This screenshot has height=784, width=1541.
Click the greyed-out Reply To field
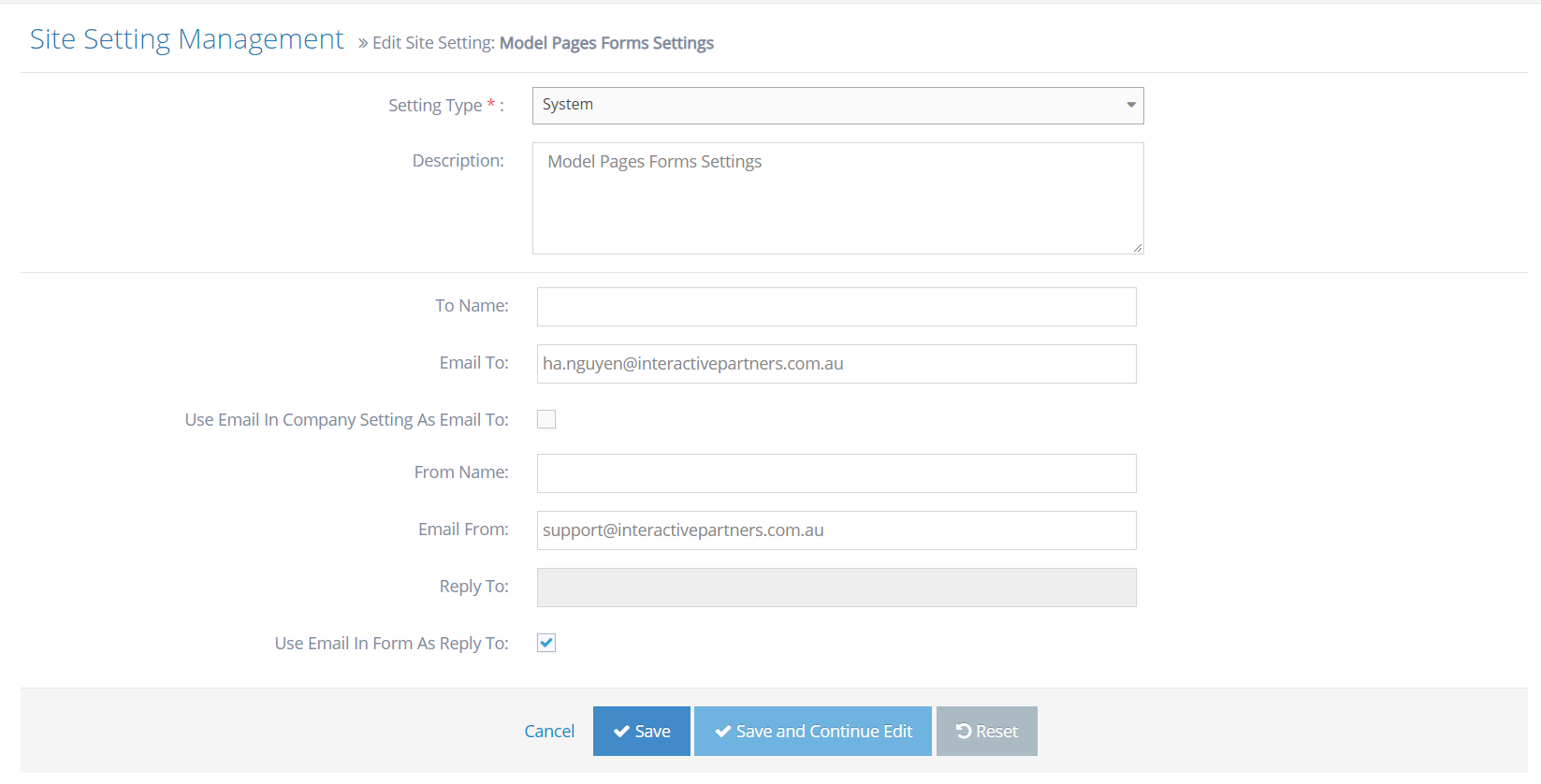[836, 588]
